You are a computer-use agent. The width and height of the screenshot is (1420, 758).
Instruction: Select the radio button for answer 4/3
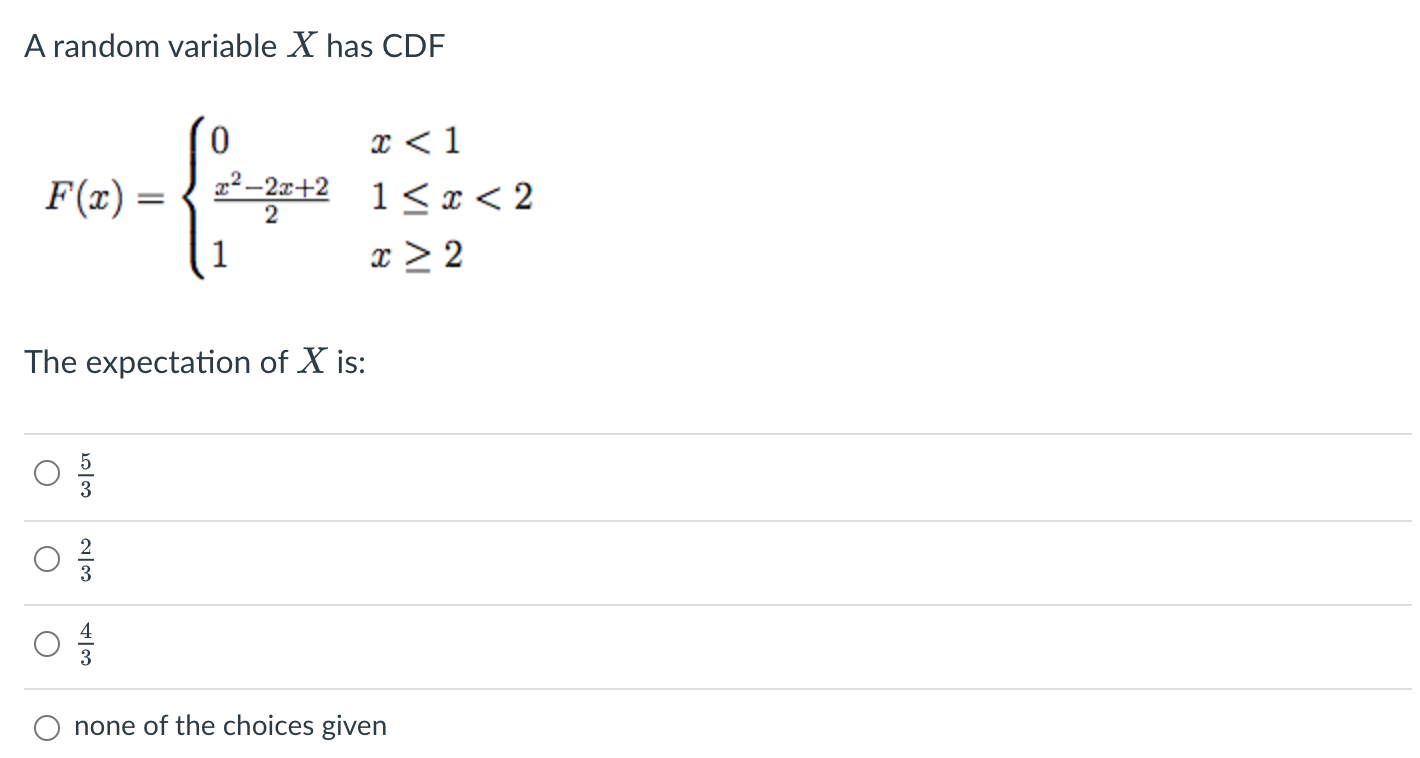46,645
